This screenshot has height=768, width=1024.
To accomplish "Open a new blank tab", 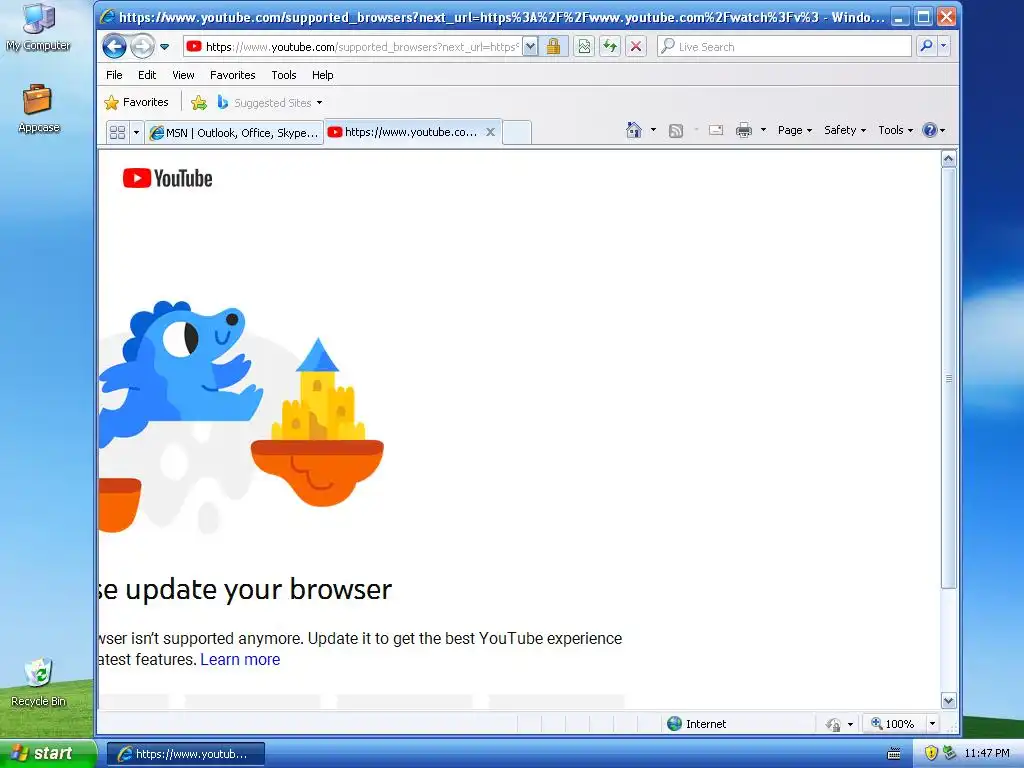I will [517, 133].
